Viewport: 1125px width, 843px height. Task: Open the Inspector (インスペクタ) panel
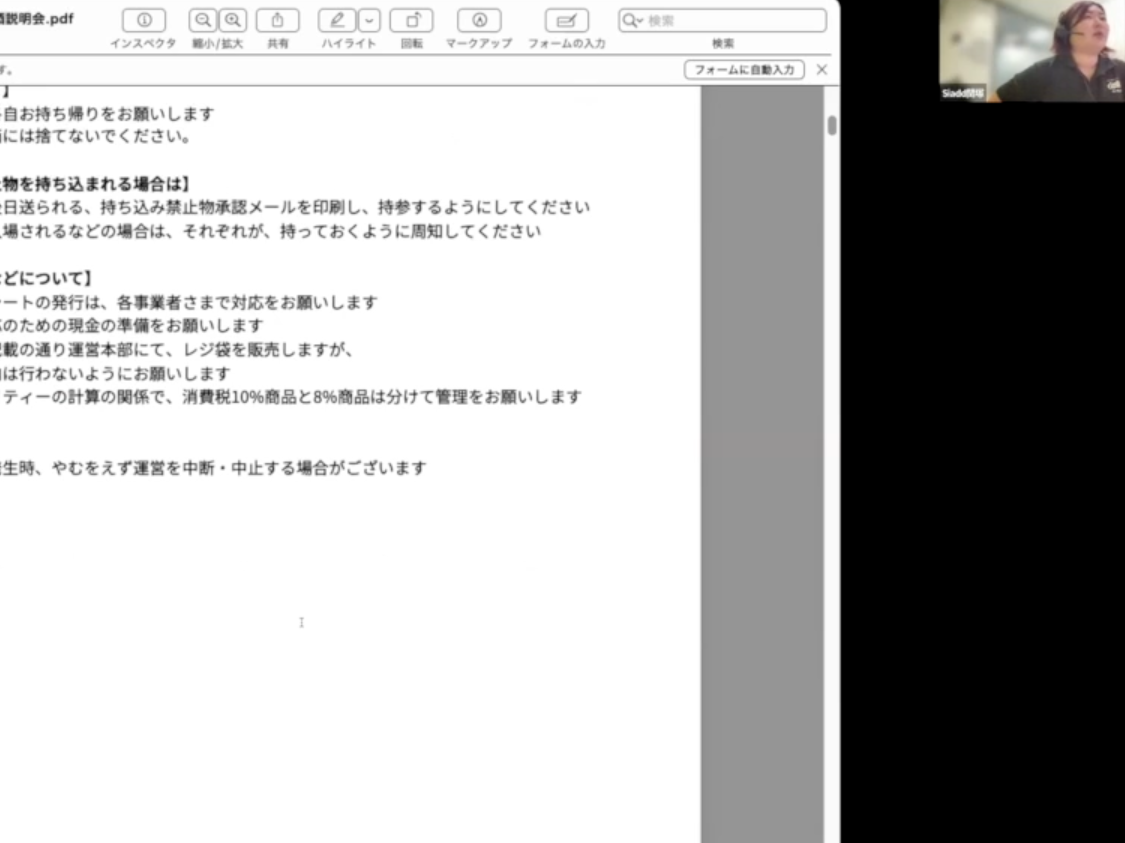click(x=144, y=21)
